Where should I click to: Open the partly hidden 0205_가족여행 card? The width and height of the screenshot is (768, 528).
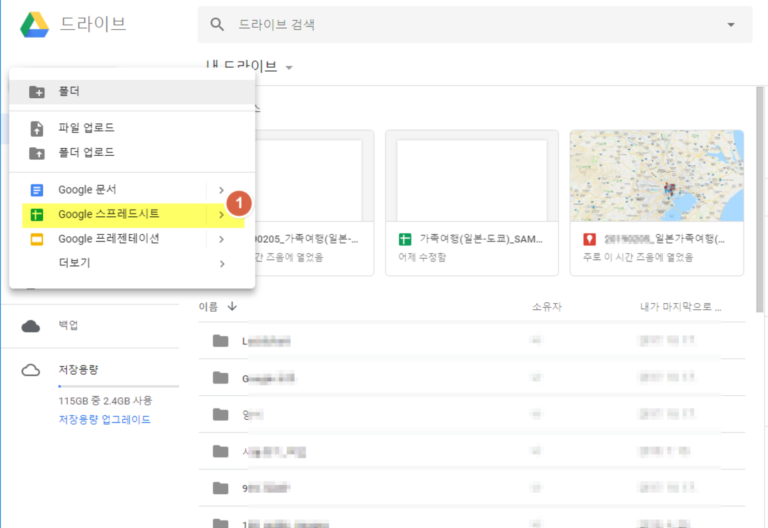(314, 203)
